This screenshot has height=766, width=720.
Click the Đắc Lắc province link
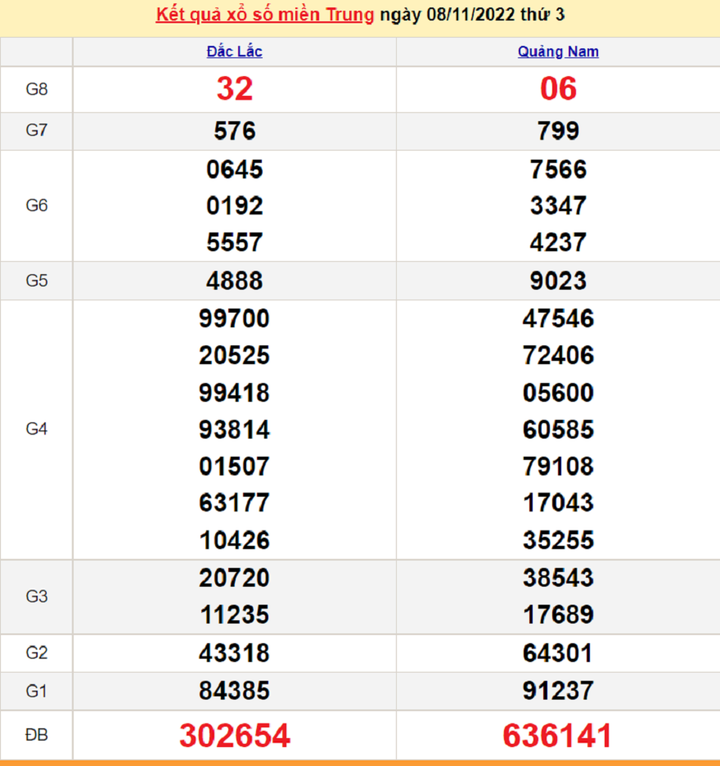tap(234, 51)
